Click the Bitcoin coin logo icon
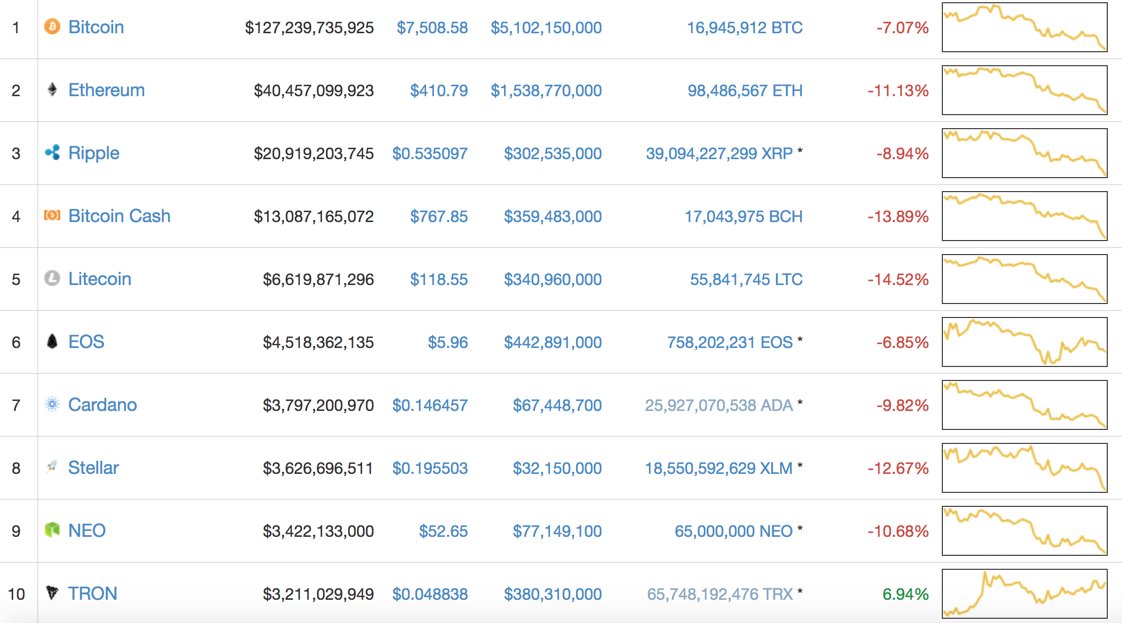This screenshot has height=623, width=1122. pos(52,27)
